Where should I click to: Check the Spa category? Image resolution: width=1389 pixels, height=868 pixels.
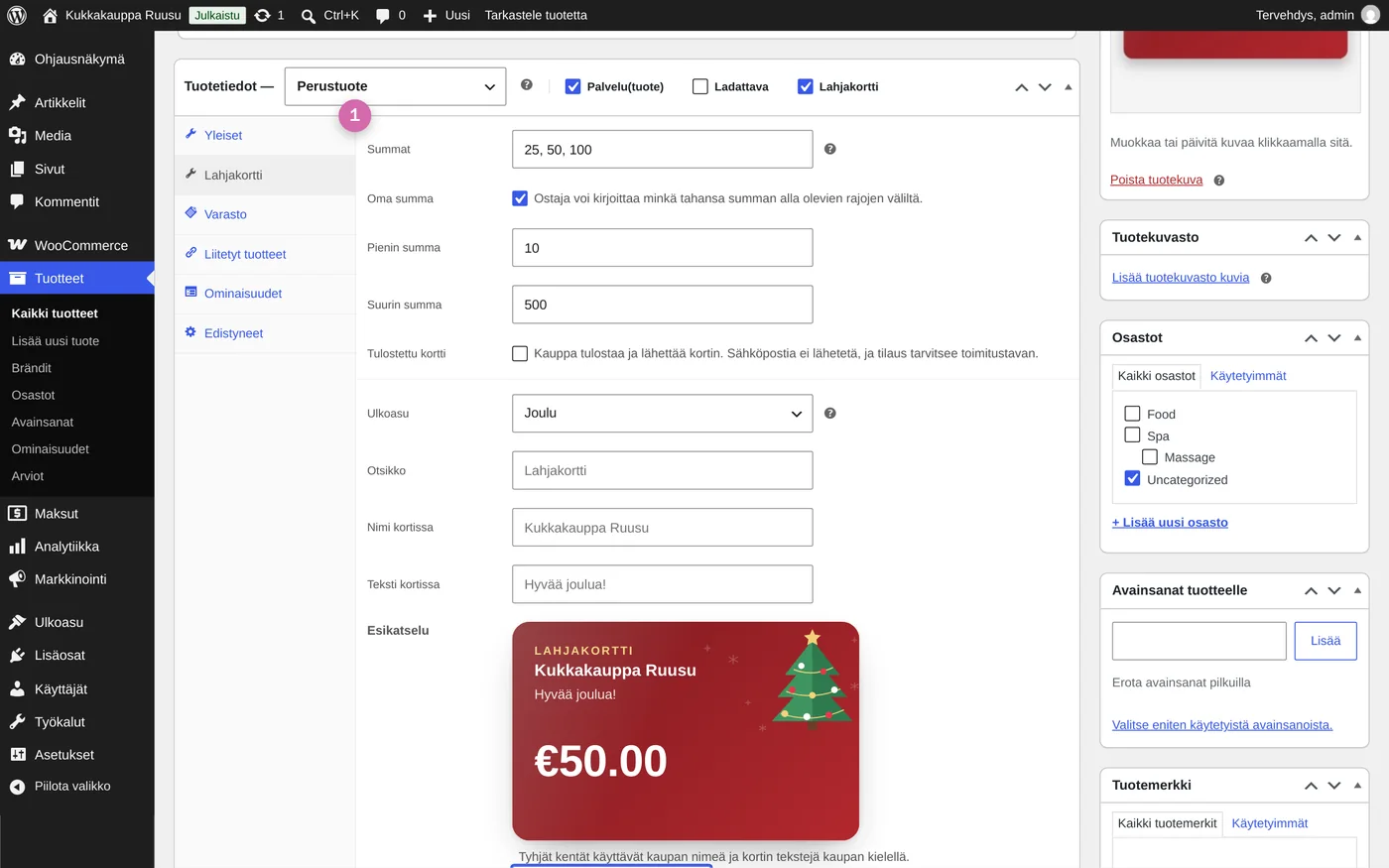1132,435
